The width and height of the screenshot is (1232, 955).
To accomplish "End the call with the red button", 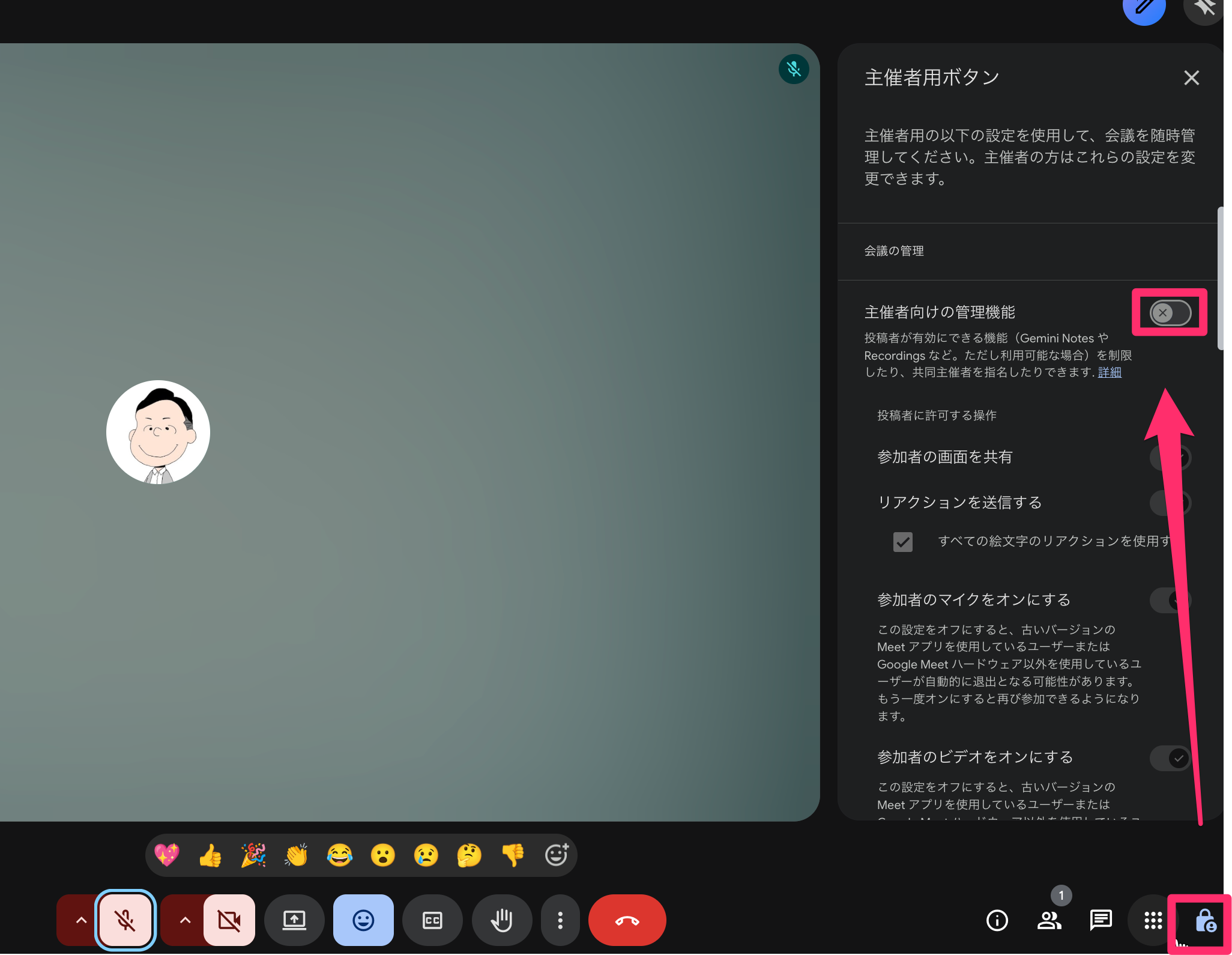I will pos(627,920).
